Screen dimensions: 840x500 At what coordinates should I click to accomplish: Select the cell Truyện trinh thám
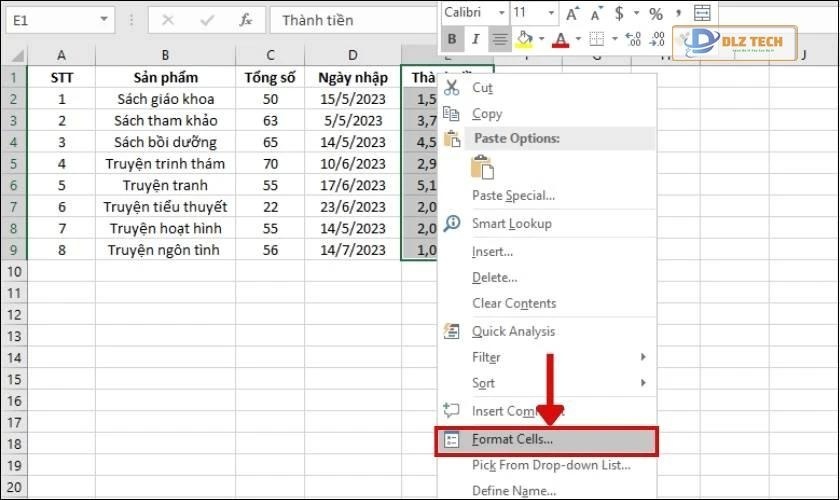tap(166, 164)
